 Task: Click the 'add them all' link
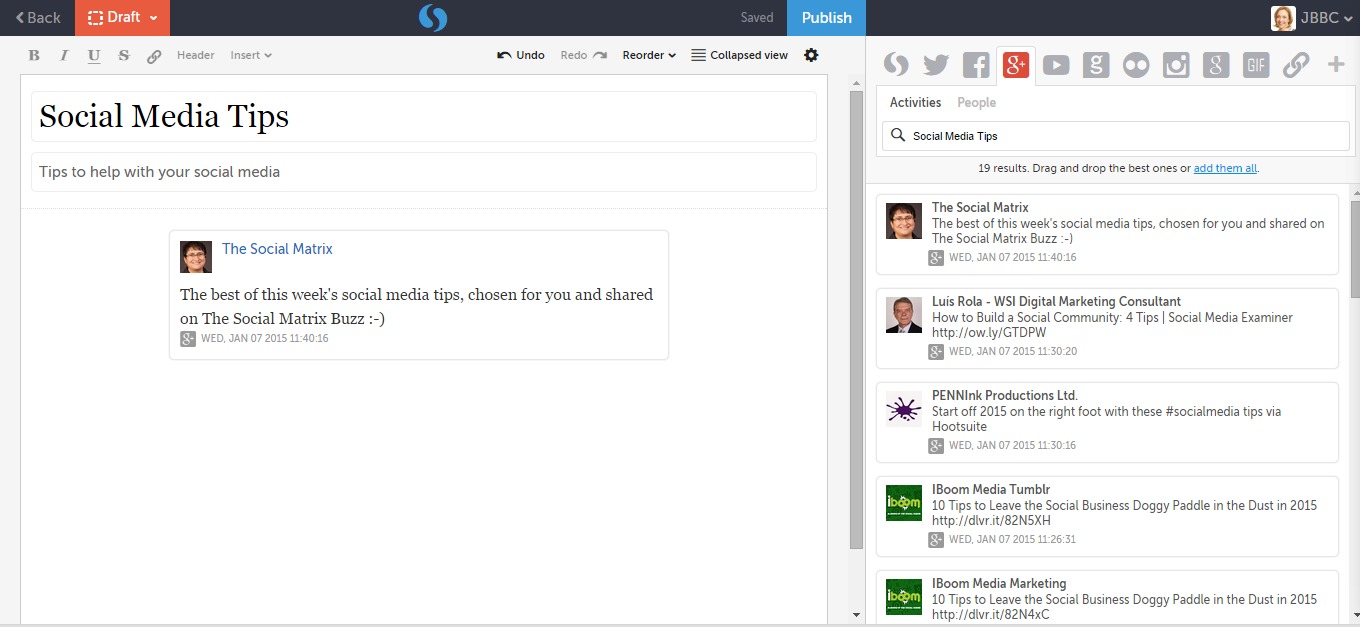click(1225, 168)
